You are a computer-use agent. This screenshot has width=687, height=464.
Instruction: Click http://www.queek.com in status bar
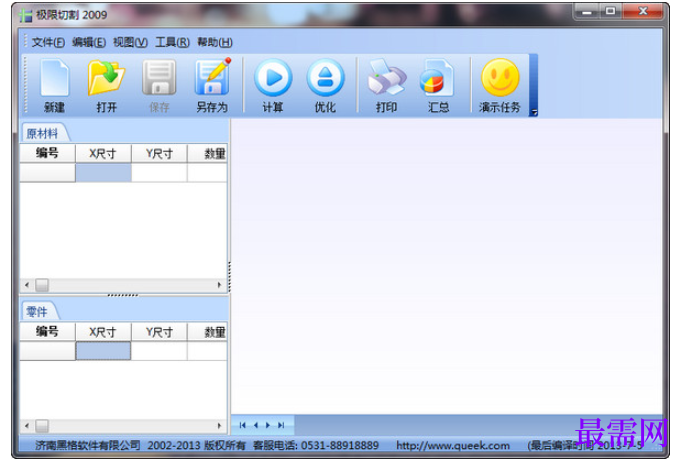453,446
